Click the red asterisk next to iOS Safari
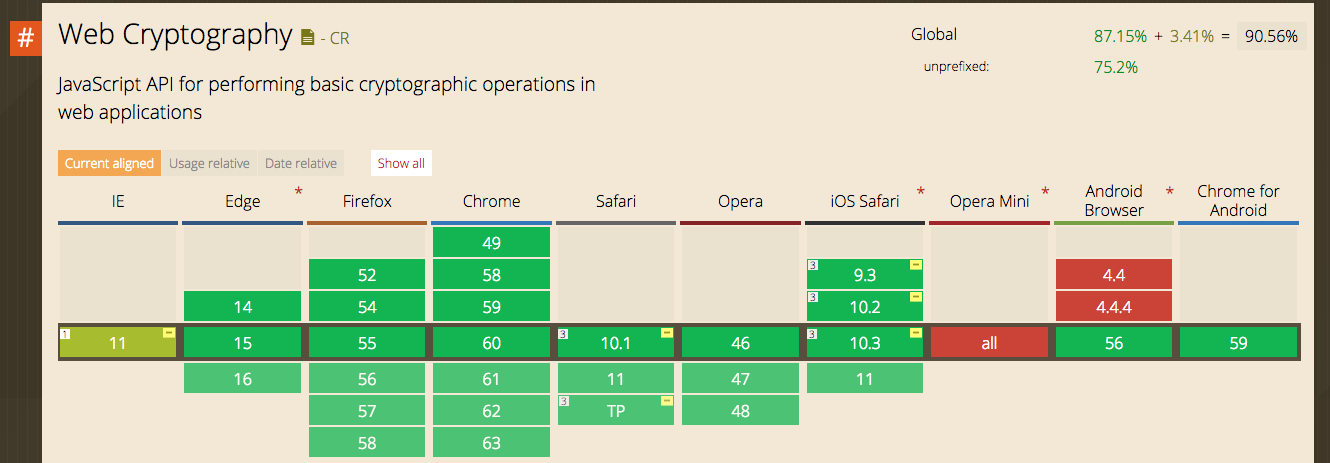This screenshot has width=1330, height=463. pyautogui.click(x=921, y=192)
